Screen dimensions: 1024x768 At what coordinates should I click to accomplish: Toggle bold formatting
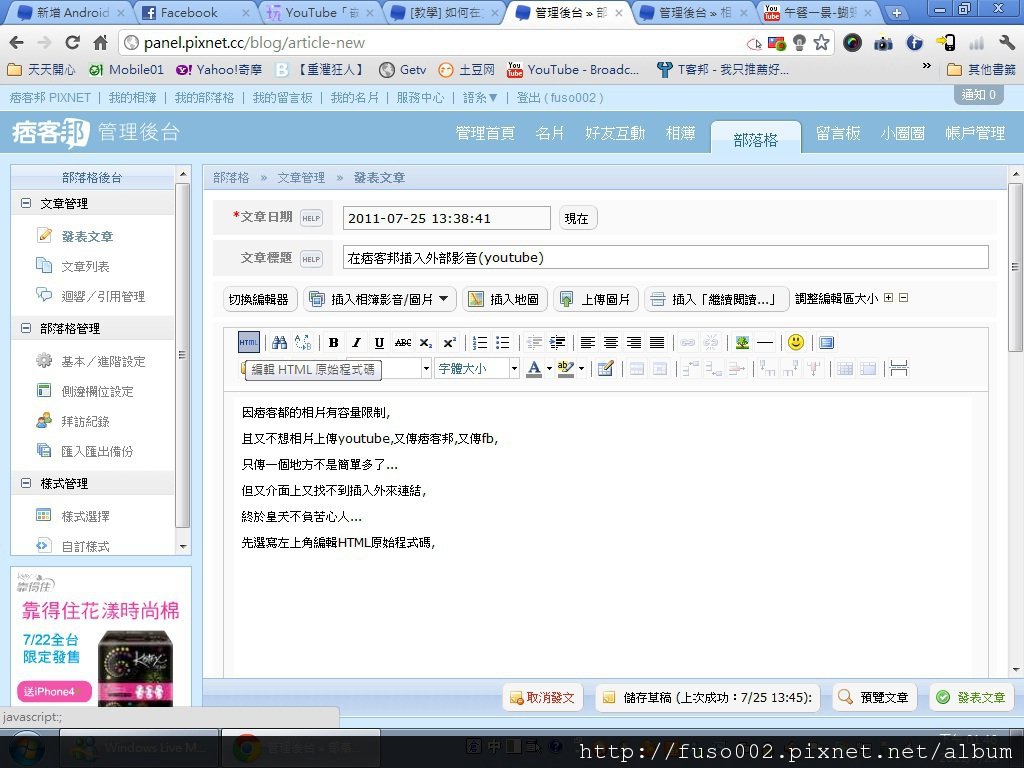click(x=334, y=342)
